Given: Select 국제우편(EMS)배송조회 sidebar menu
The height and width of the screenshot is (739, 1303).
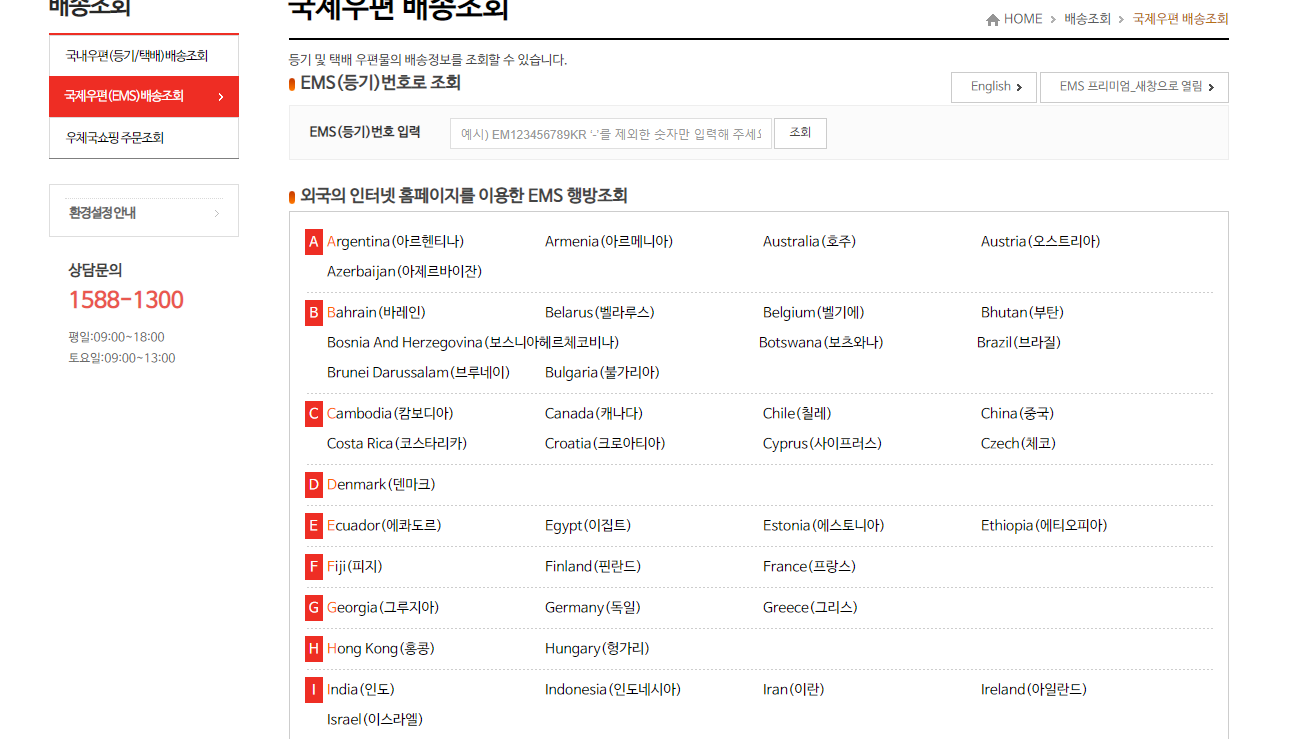Looking at the screenshot, I should tap(144, 96).
